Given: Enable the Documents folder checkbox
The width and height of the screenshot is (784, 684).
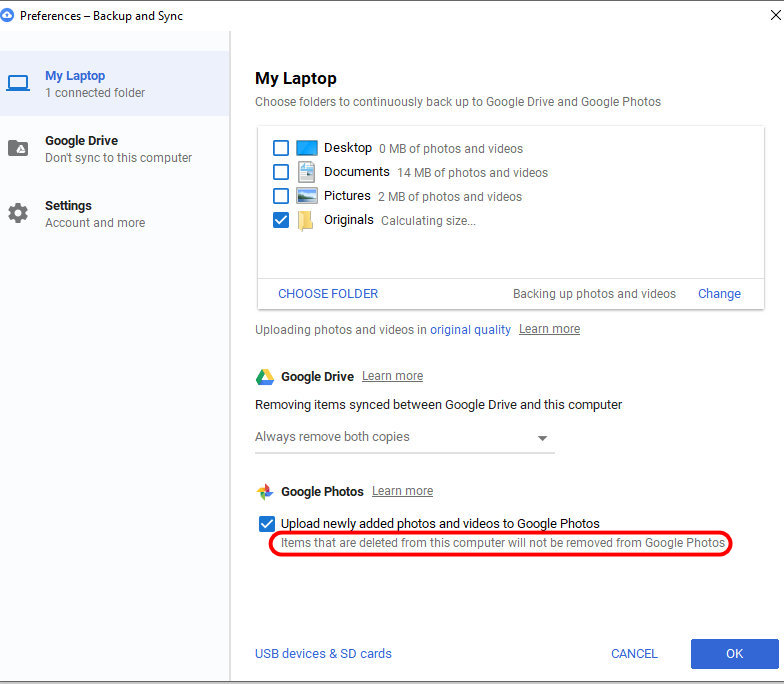Looking at the screenshot, I should click(281, 172).
